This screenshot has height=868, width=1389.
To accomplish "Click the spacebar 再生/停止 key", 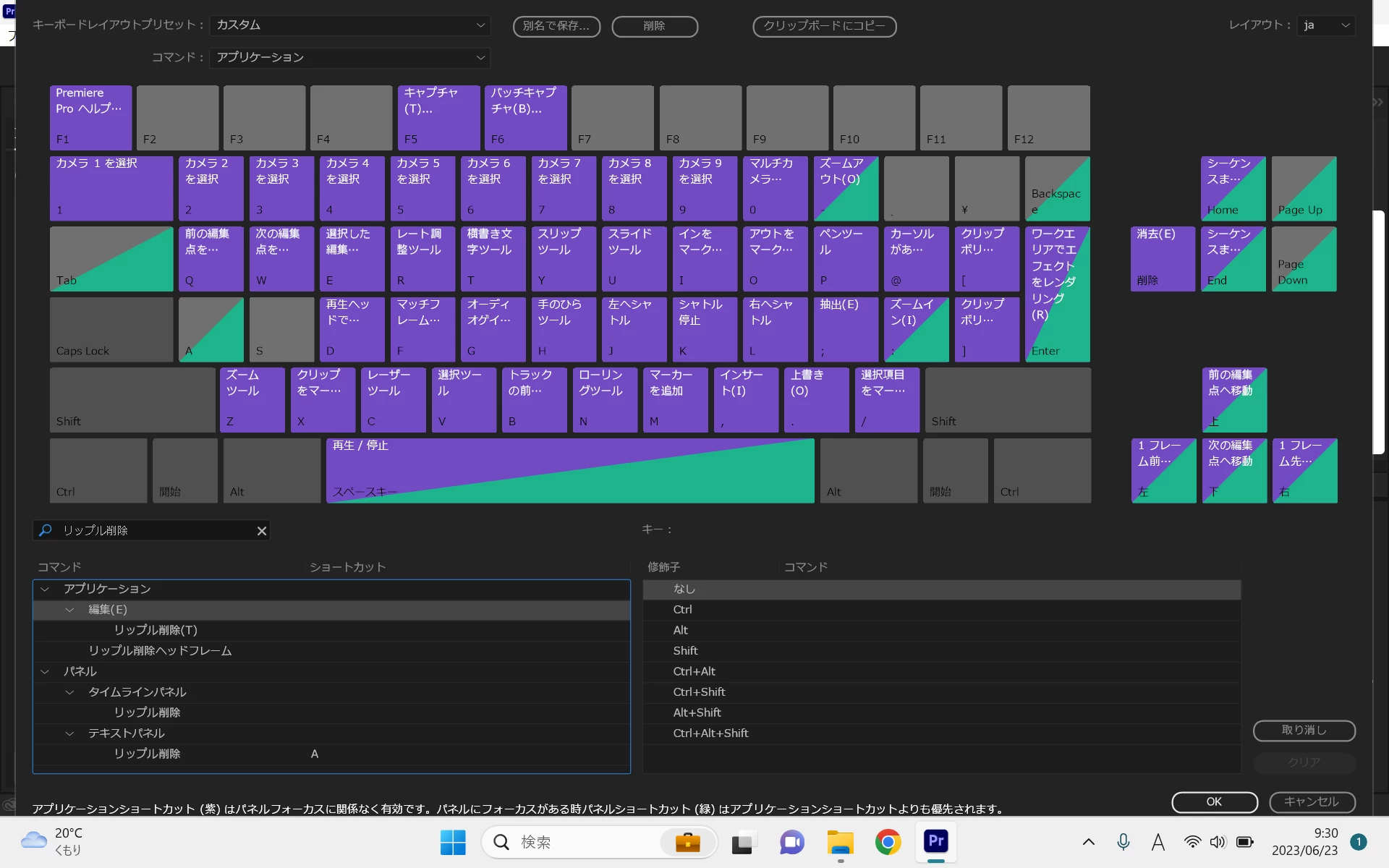I will coord(570,470).
